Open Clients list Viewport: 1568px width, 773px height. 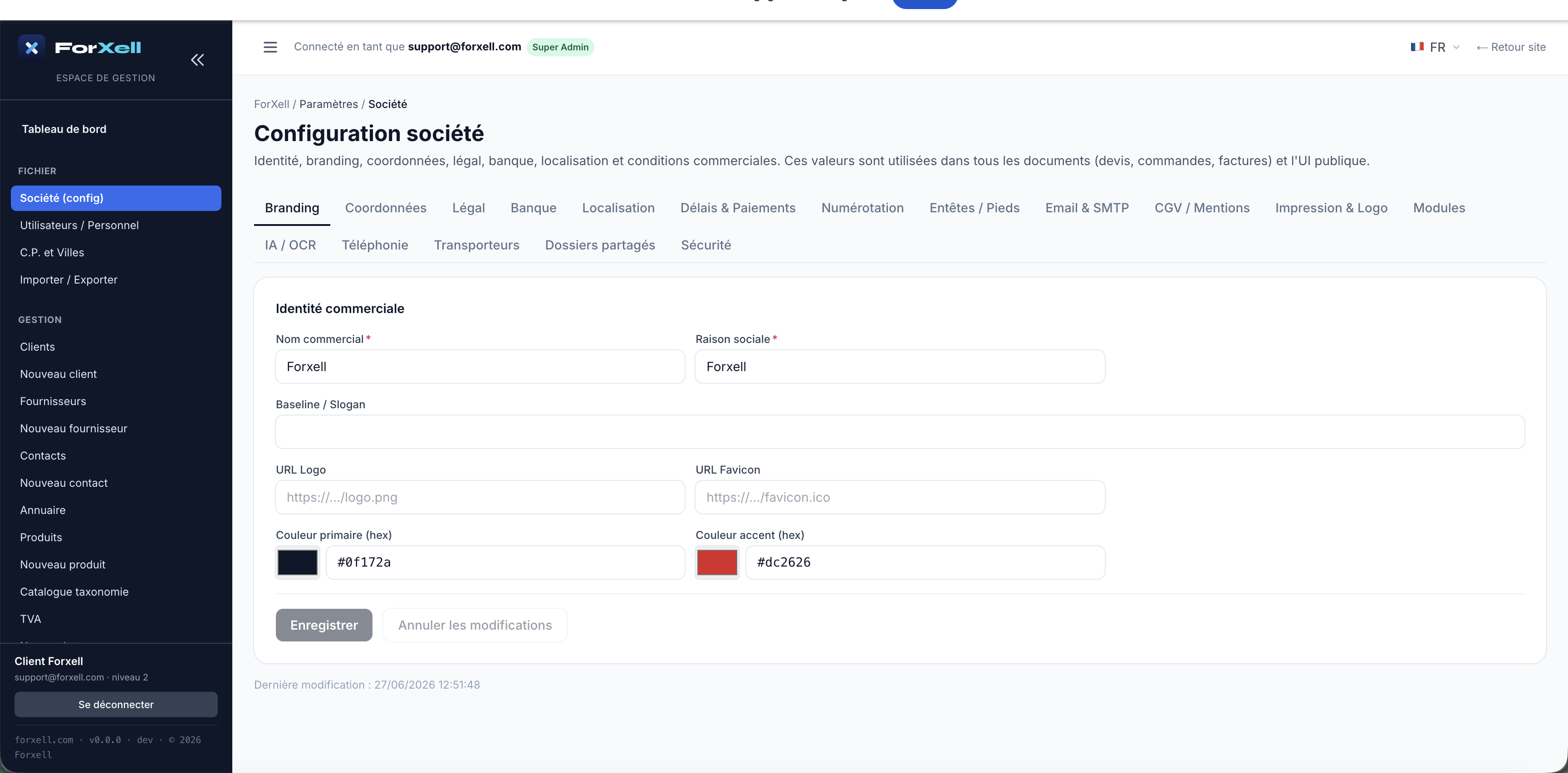coord(116,347)
